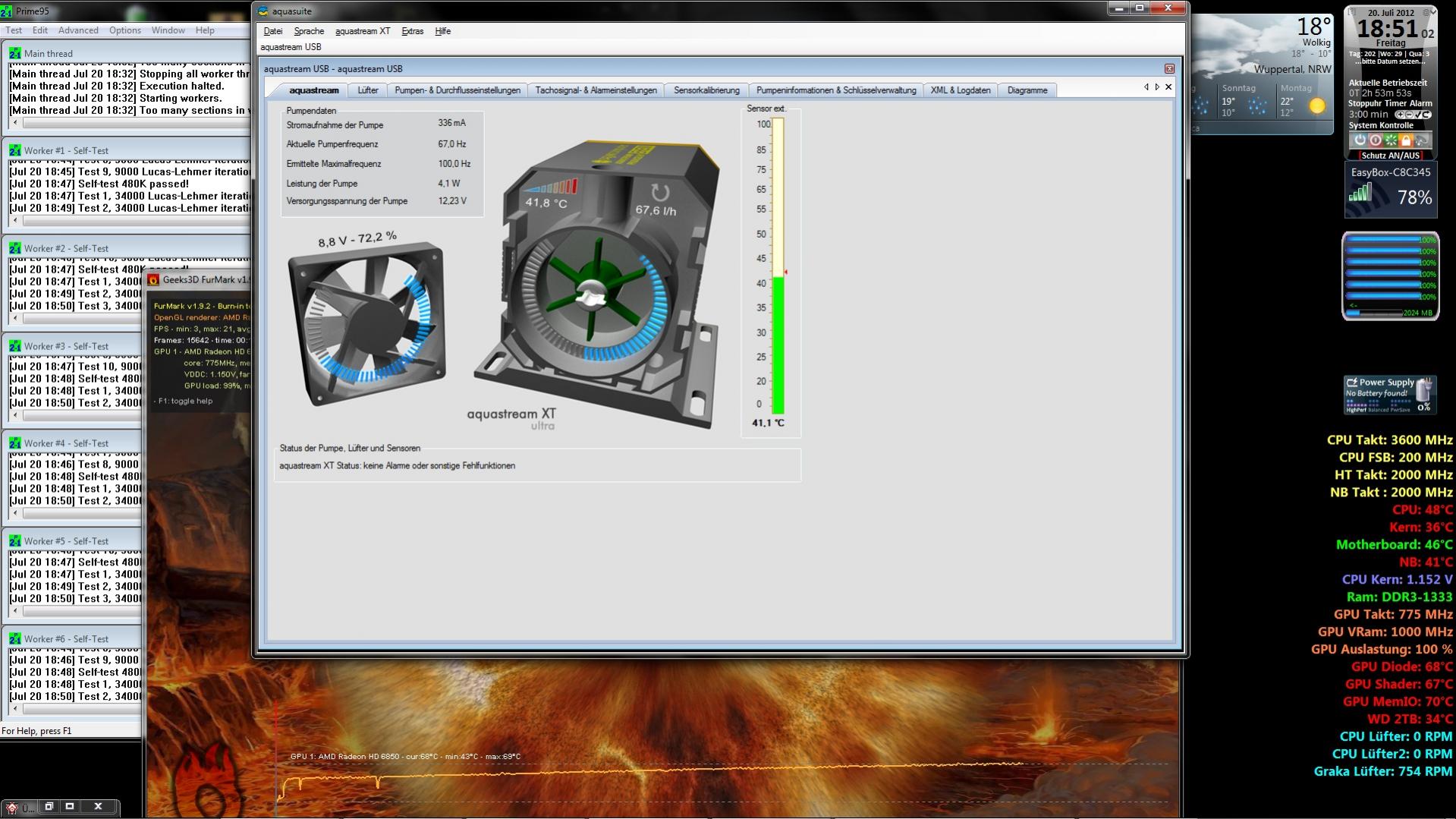This screenshot has width=1456, height=819.
Task: Click the Prime95 title bar icon
Action: tap(6, 12)
